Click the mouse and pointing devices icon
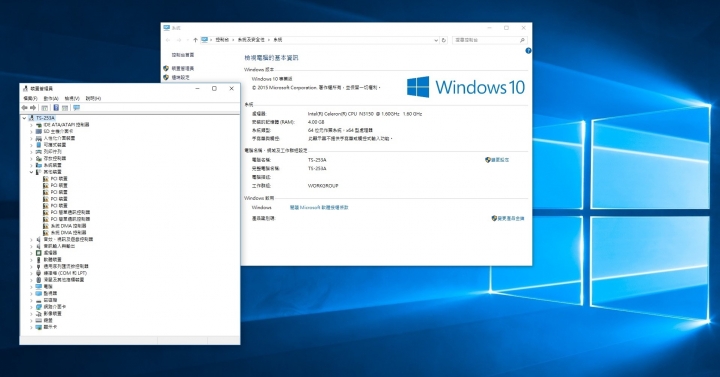 [x=39, y=280]
